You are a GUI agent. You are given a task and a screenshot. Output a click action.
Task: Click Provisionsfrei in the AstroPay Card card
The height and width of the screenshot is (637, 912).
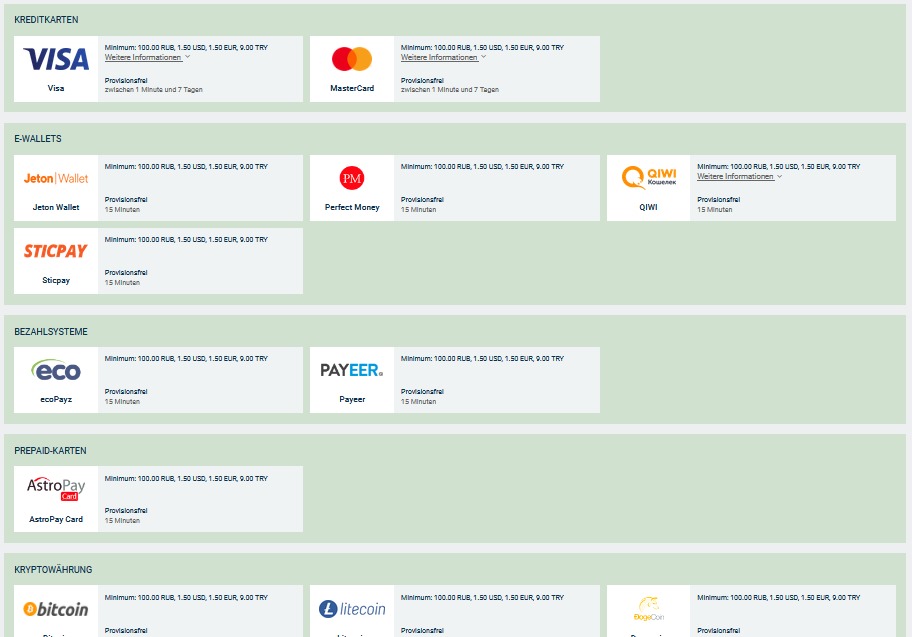pyautogui.click(x=126, y=510)
